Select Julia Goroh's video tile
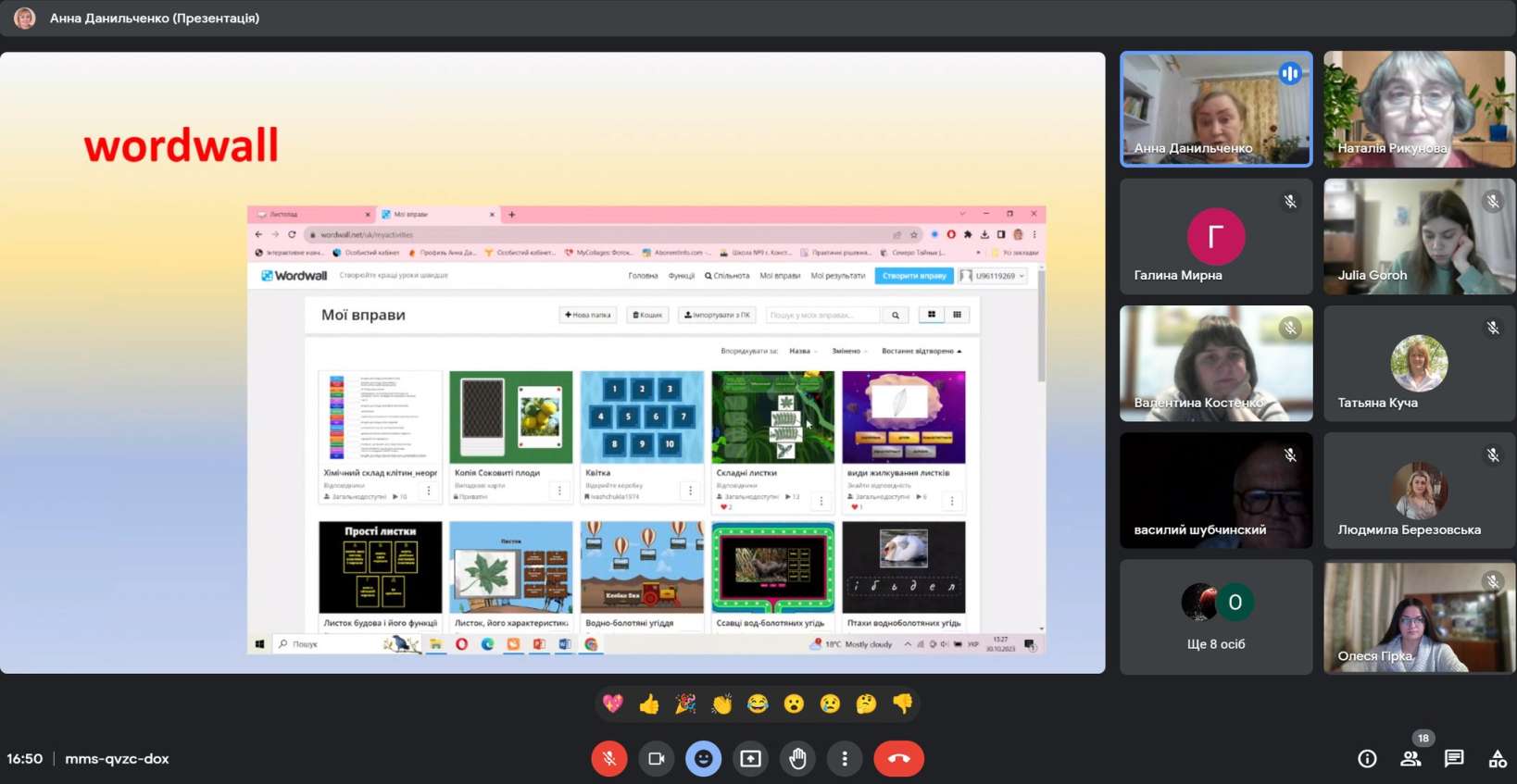1517x784 pixels. pos(1420,236)
